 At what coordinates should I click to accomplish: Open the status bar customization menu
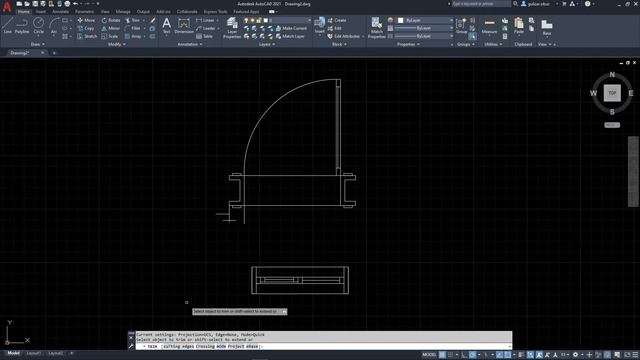pos(635,355)
